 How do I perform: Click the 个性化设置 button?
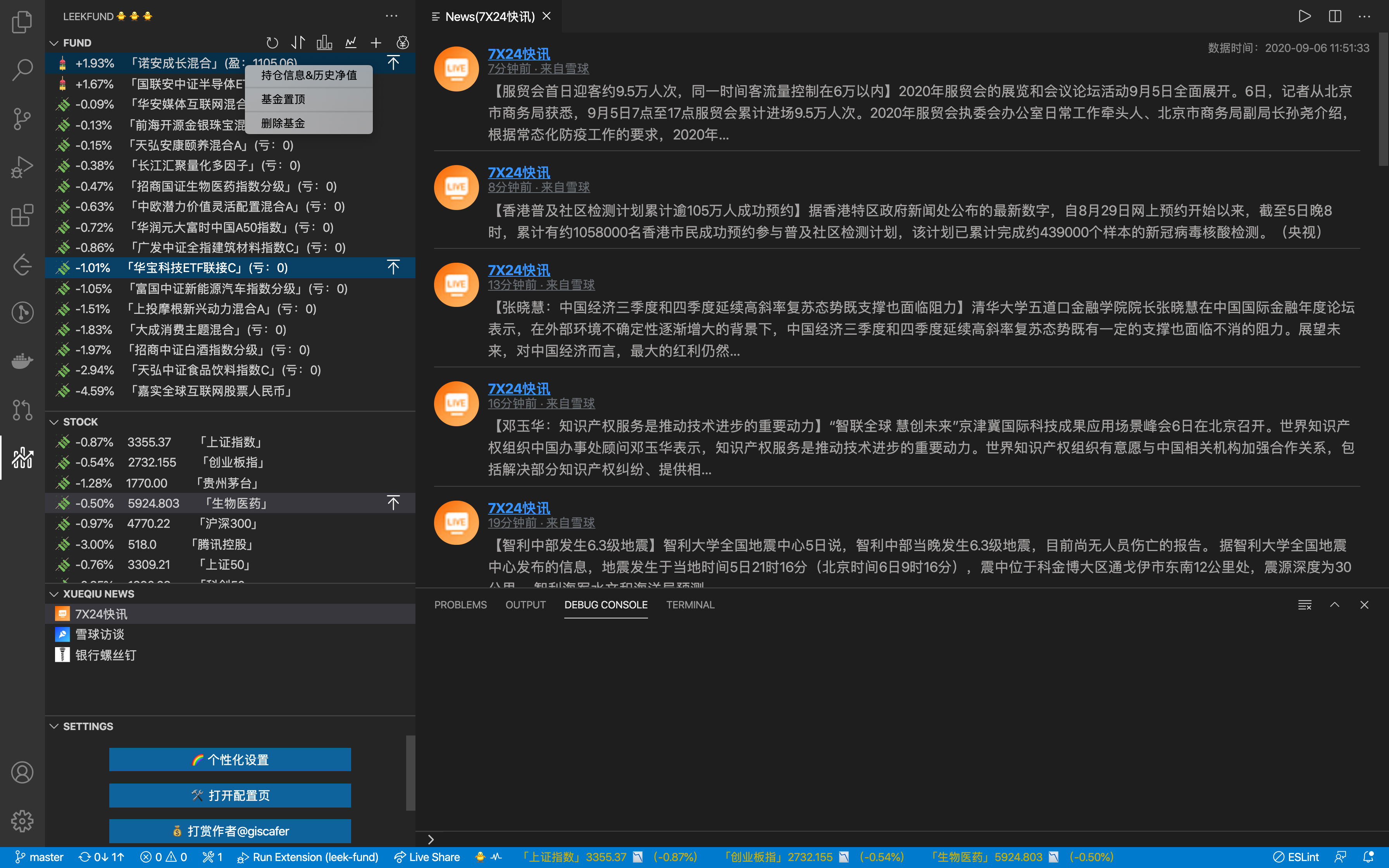(229, 759)
